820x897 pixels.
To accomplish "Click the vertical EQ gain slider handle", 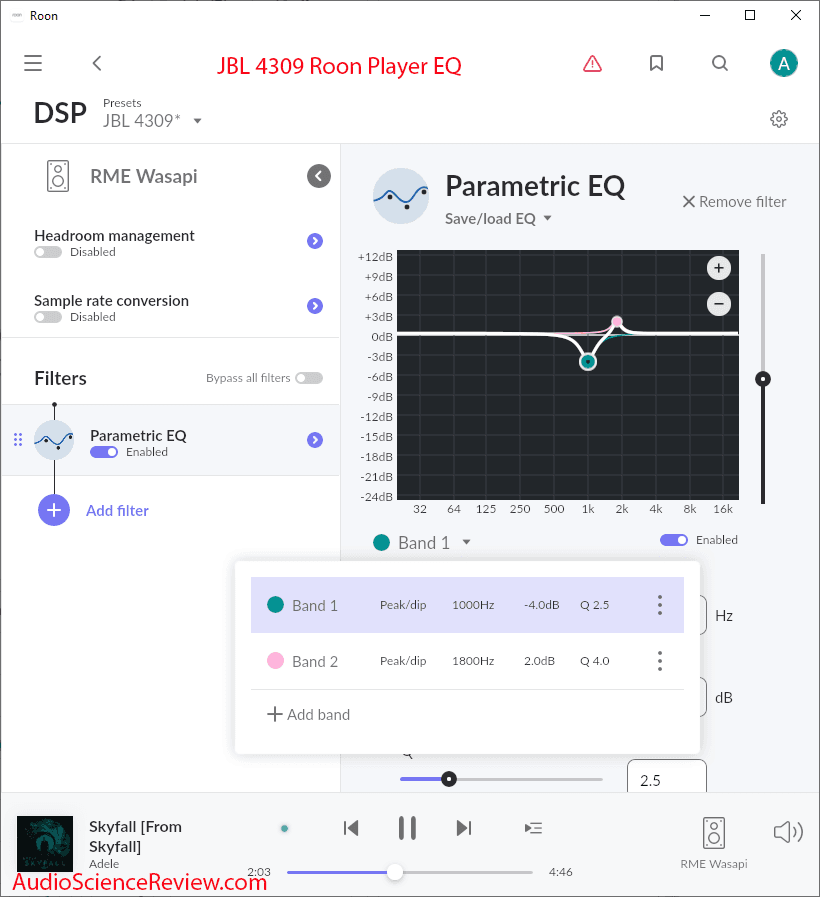I will (x=763, y=379).
